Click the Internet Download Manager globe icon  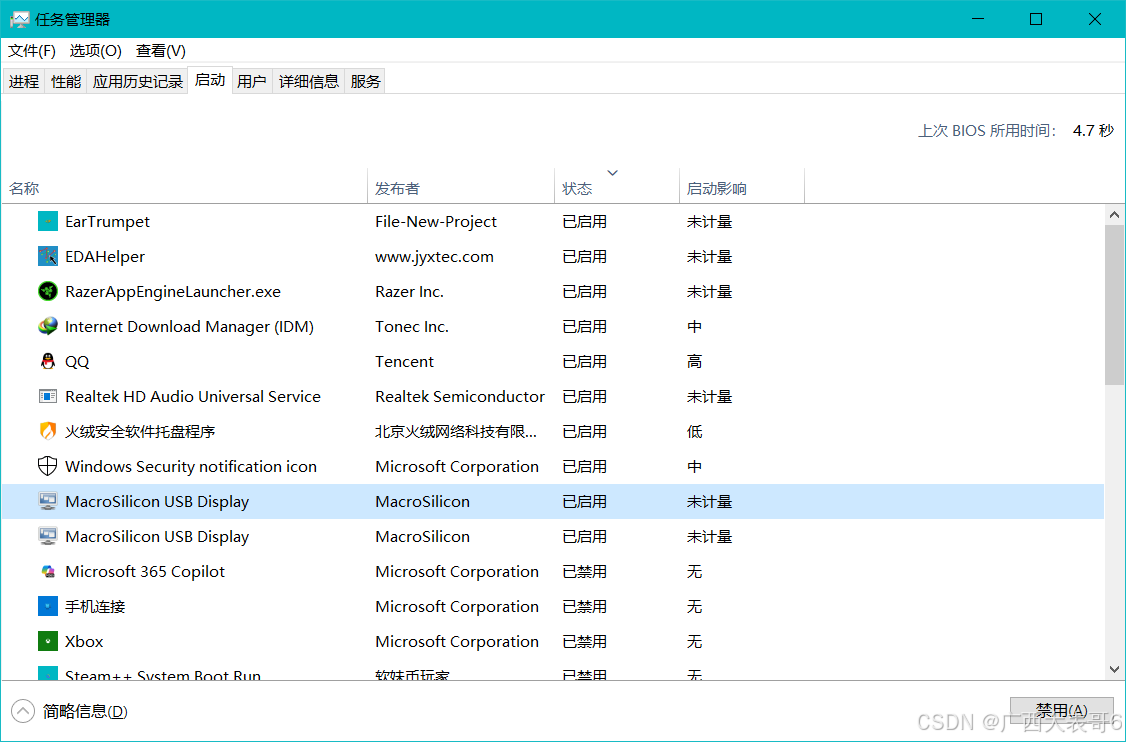click(47, 326)
